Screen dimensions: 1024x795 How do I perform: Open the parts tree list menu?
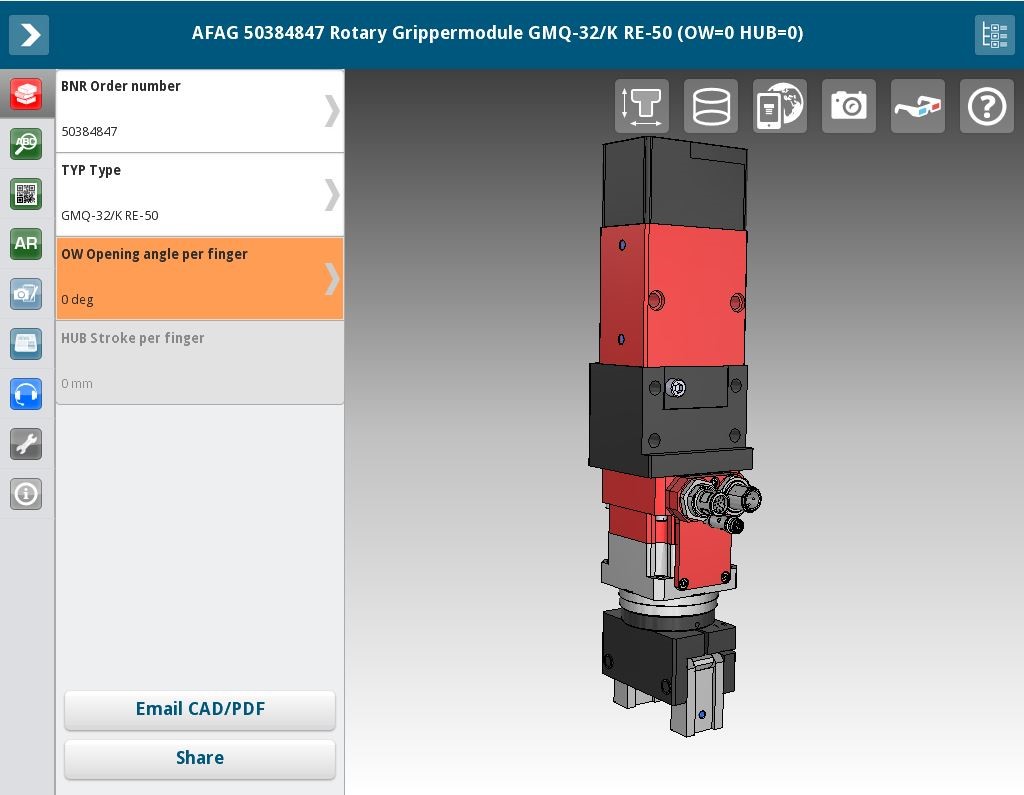point(994,35)
